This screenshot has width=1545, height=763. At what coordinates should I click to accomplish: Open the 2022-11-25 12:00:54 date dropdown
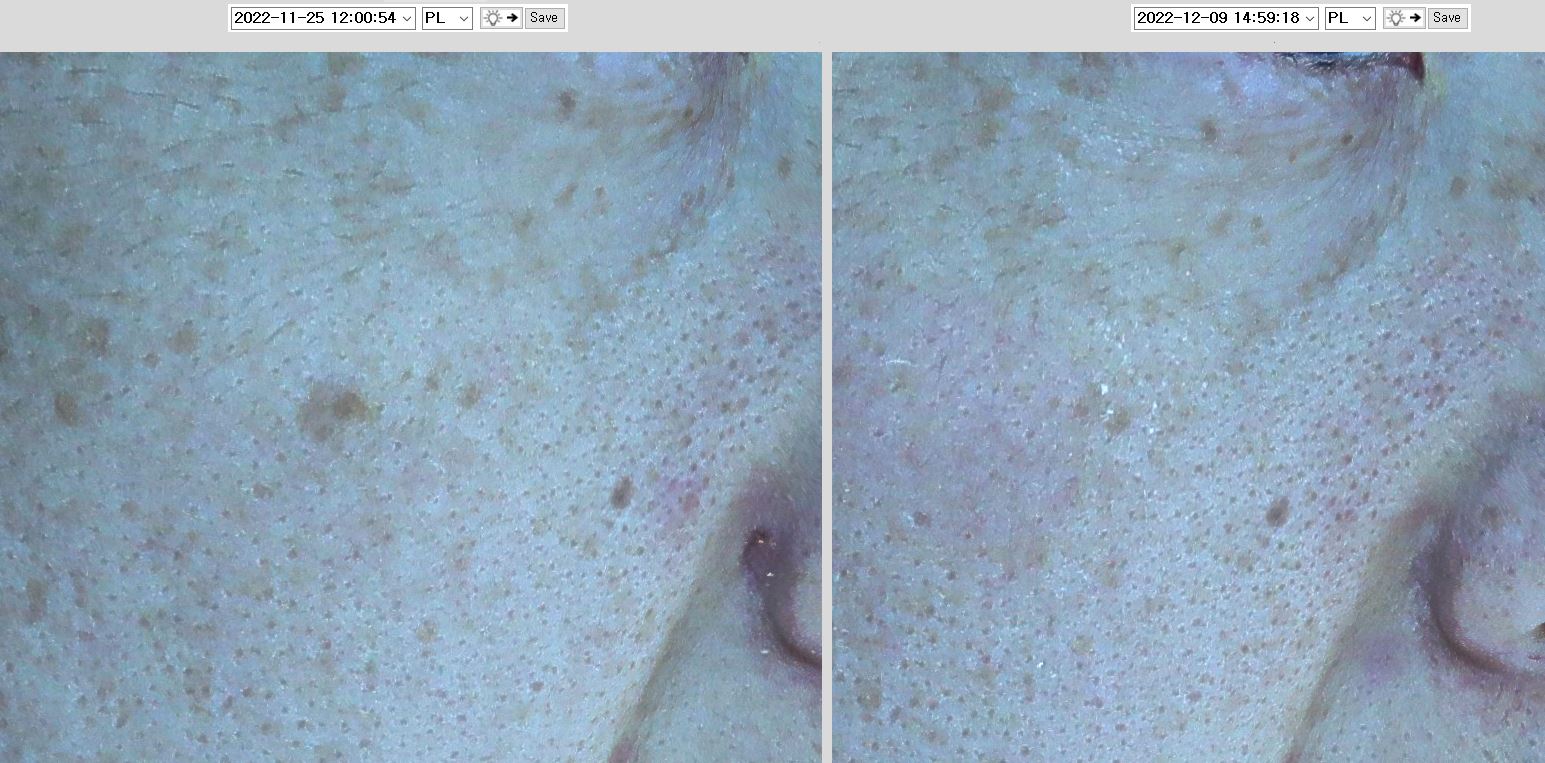coord(322,18)
